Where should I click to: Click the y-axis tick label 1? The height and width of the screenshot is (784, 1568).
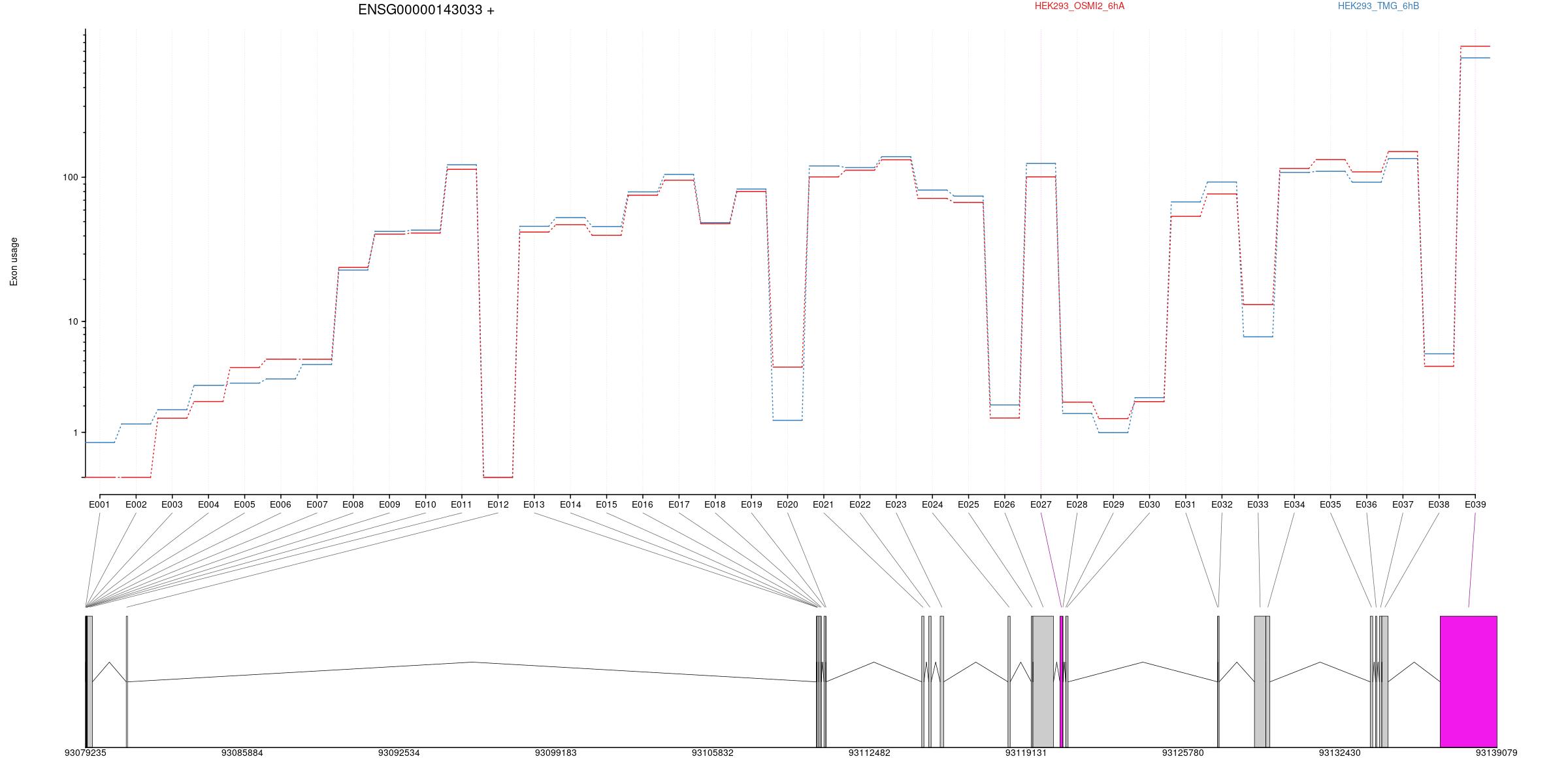75,433
